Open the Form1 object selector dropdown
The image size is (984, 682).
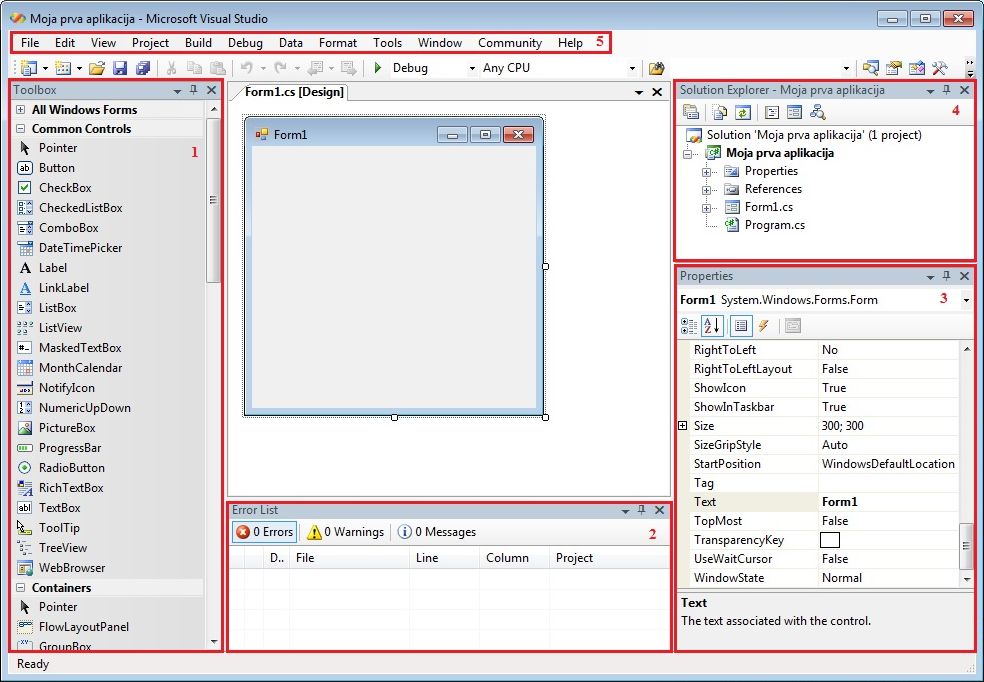966,300
